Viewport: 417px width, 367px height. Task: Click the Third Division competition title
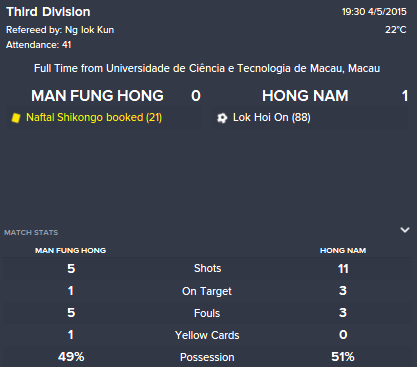(48, 12)
